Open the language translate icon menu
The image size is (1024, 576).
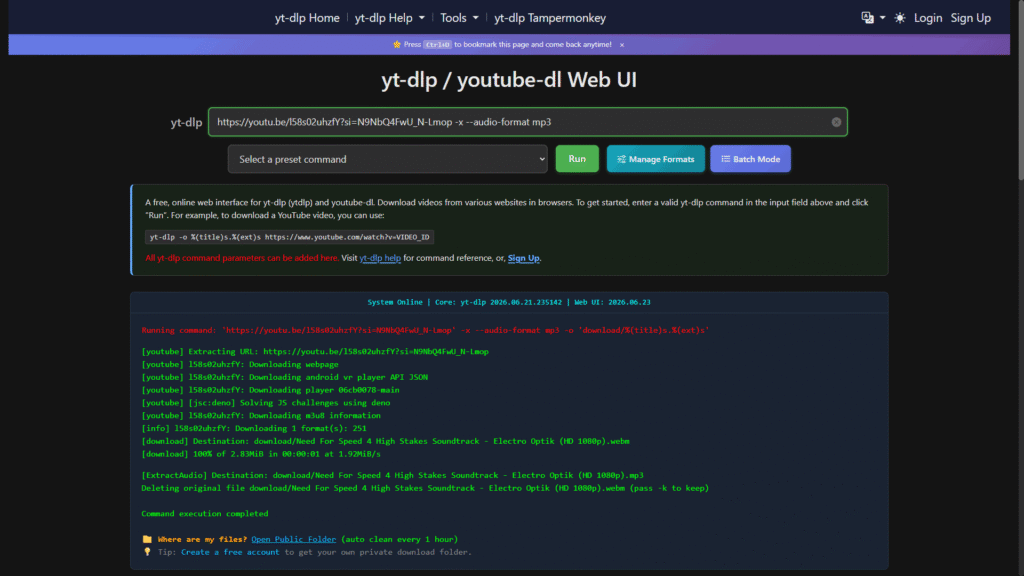point(872,18)
